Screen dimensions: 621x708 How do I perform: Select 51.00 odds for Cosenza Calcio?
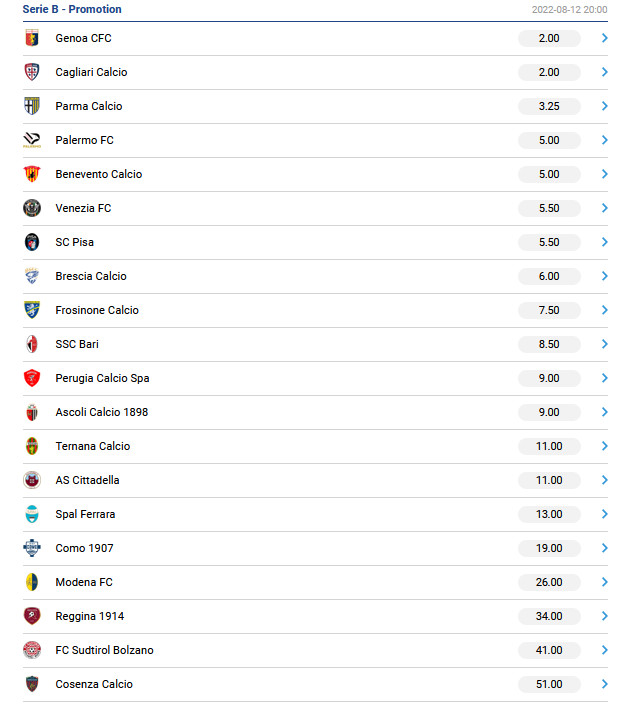point(549,684)
